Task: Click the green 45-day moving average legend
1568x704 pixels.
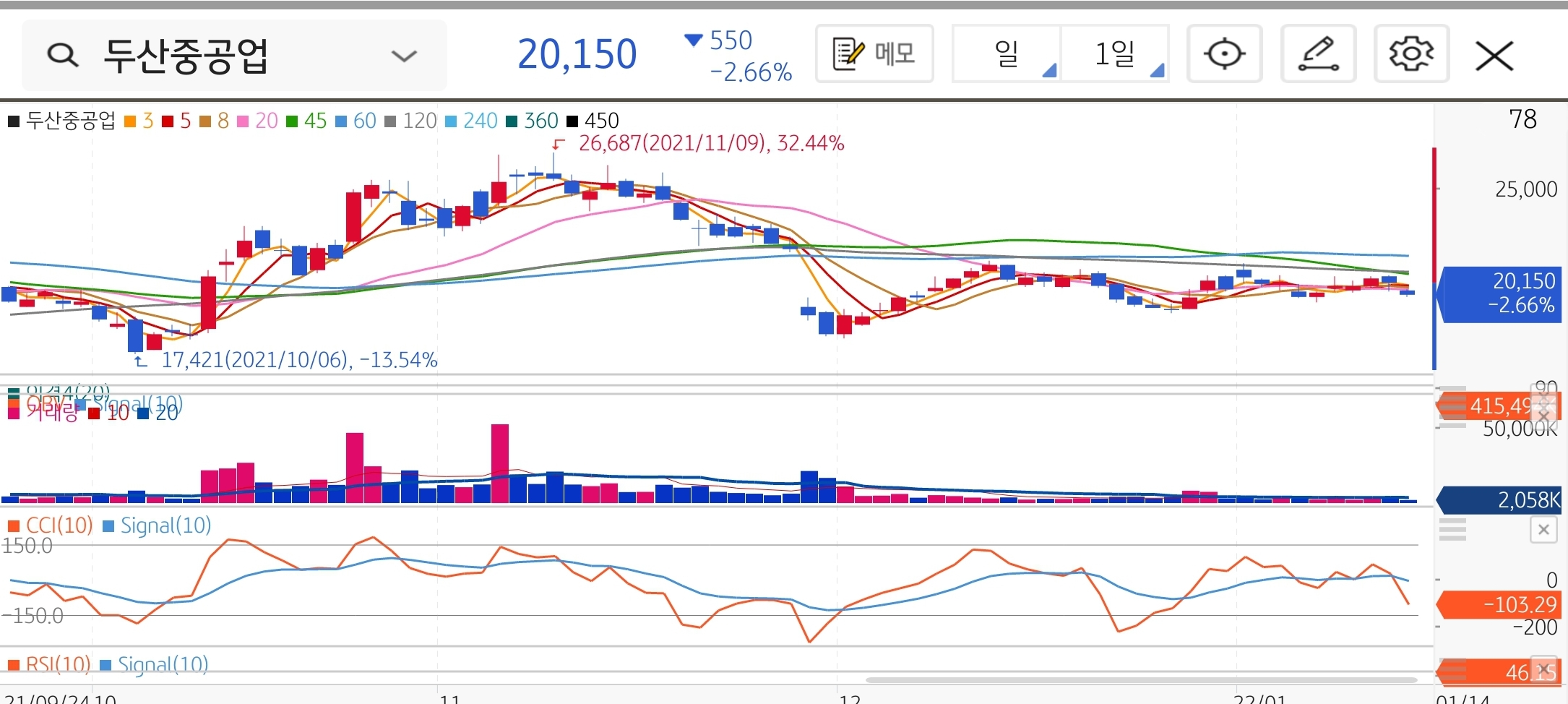Action: pos(306,121)
